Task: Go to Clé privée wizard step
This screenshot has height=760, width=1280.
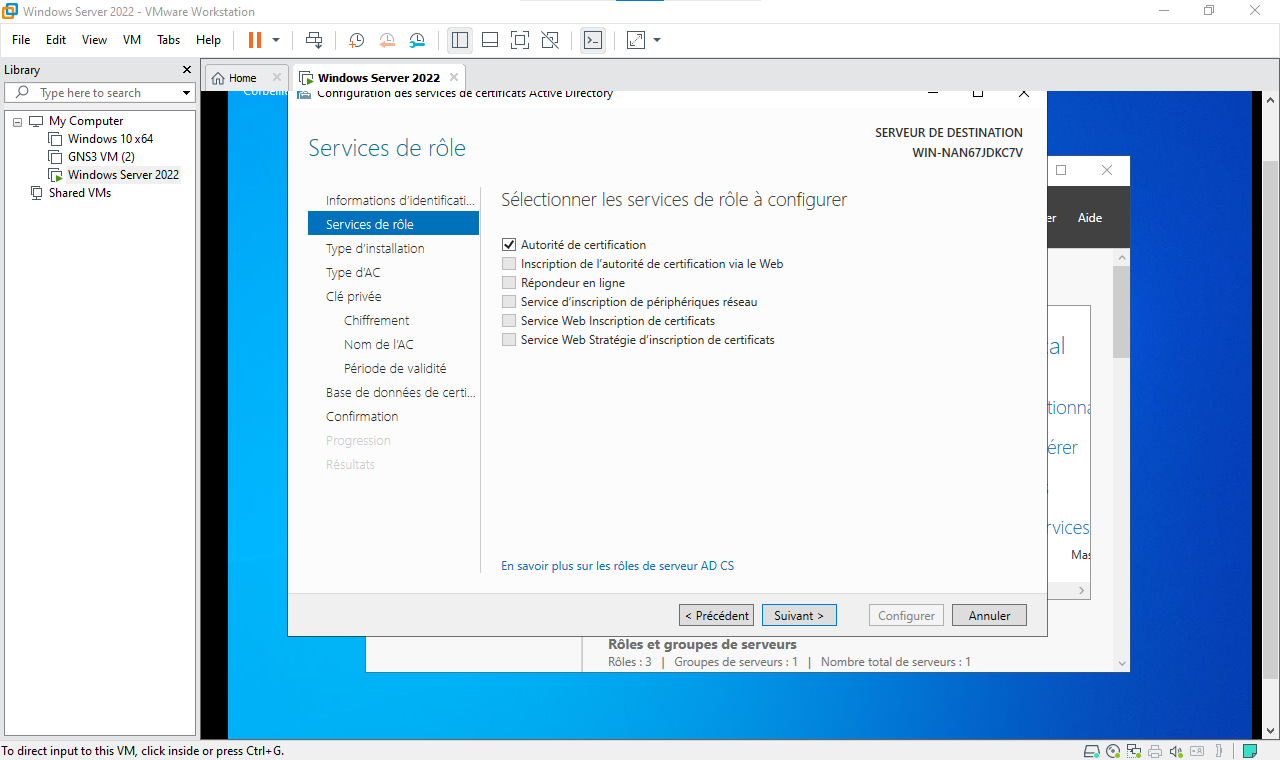Action: tap(353, 296)
